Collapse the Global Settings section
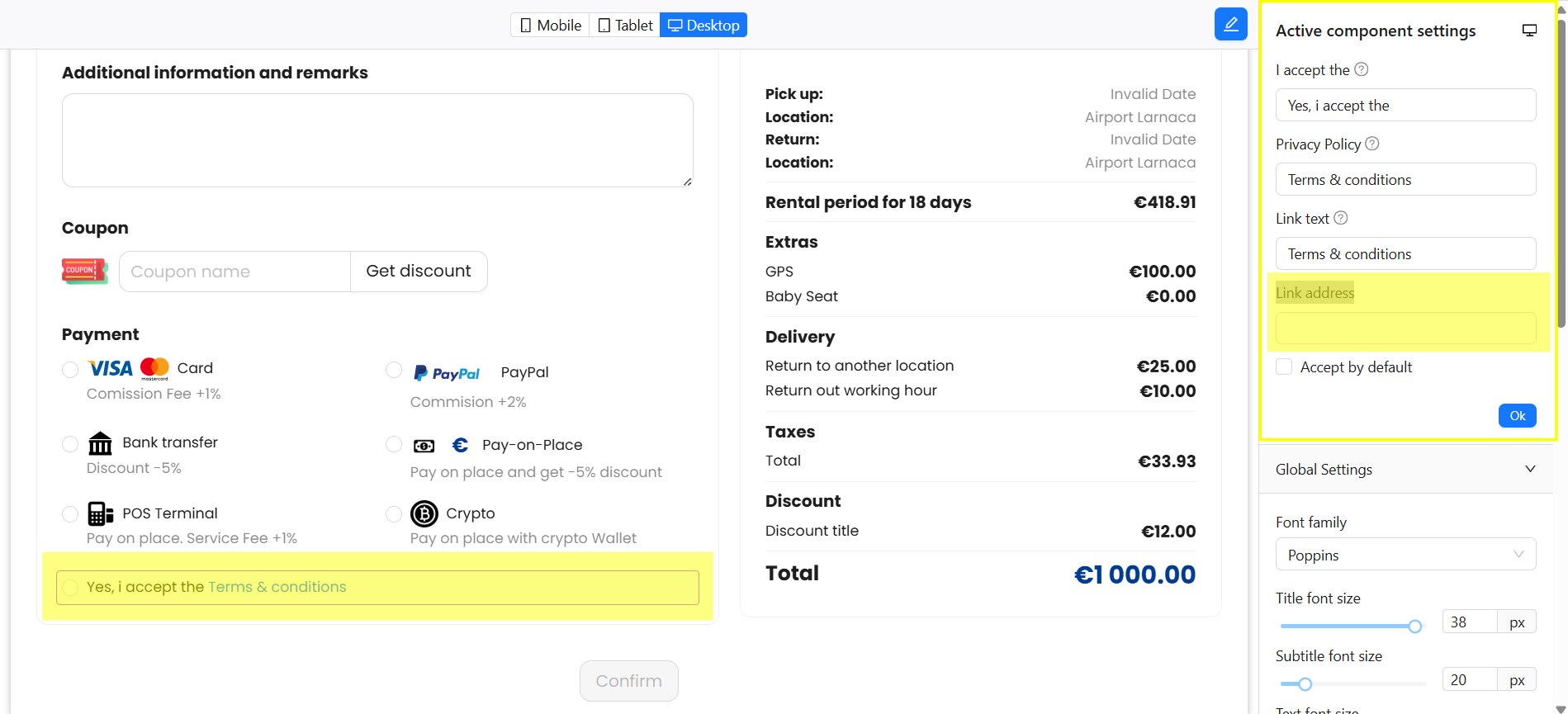Screen dimensions: 1568x714 pyautogui.click(x=1529, y=469)
